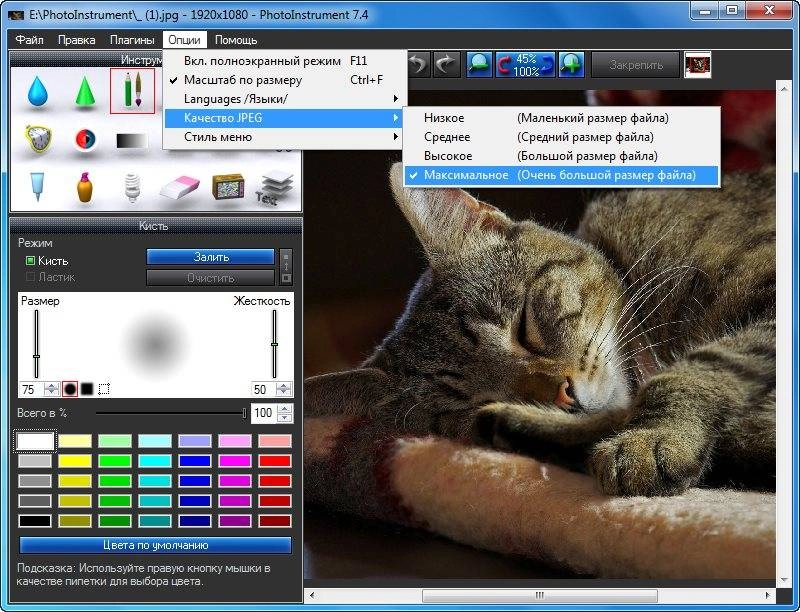Select the red and blue eye tool
This screenshot has width=800, height=612.
click(x=85, y=139)
